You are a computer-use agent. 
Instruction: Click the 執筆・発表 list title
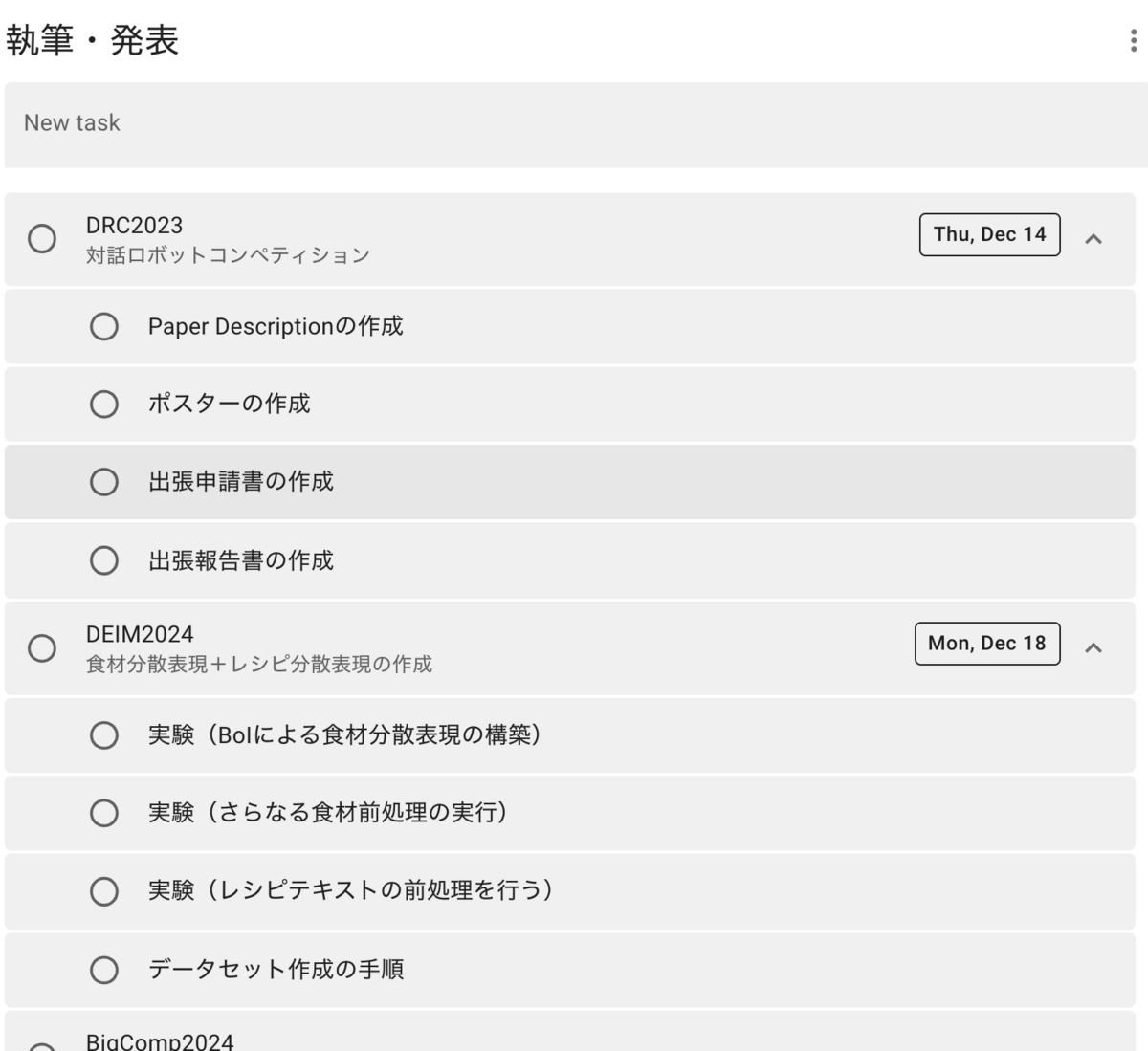pos(93,40)
